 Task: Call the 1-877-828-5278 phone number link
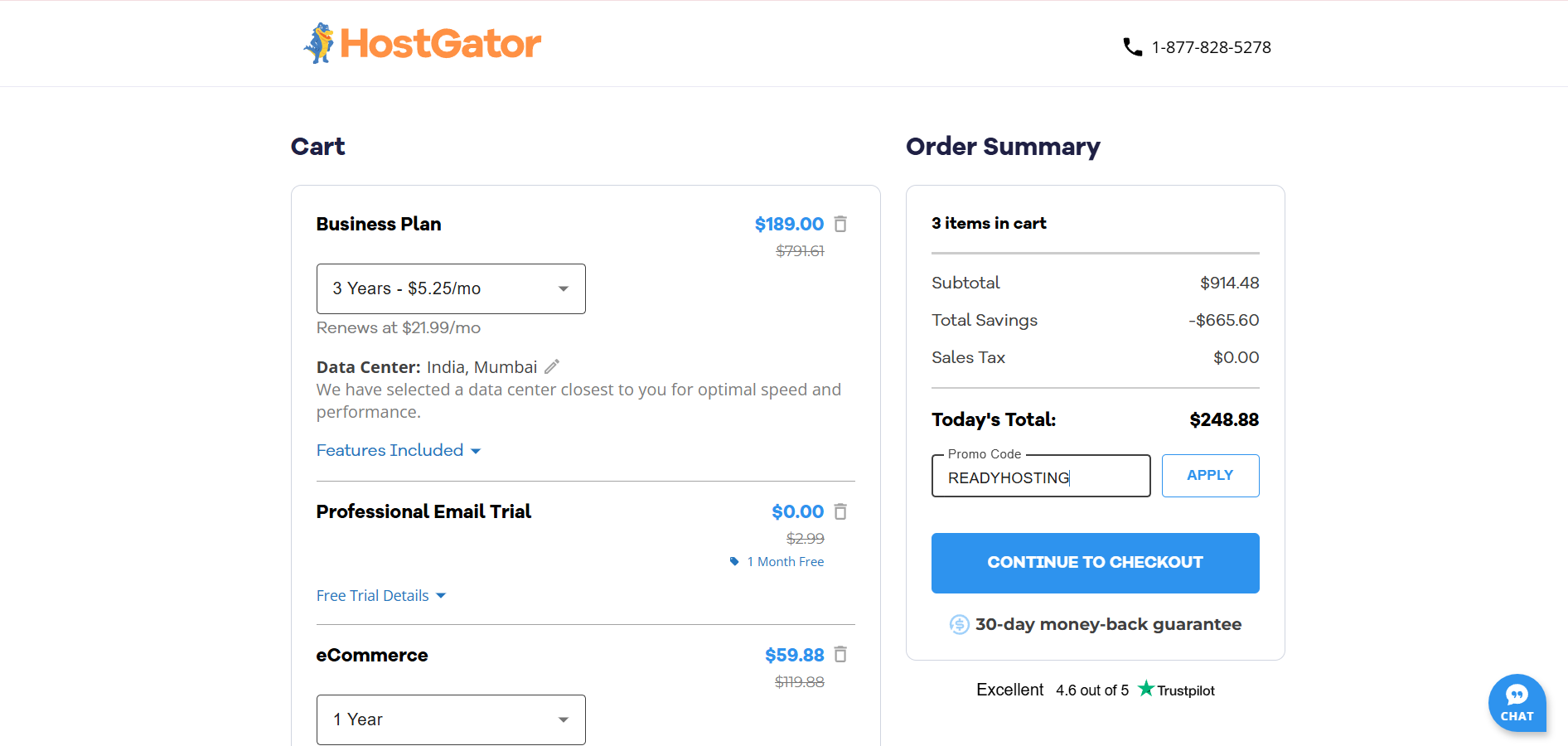click(x=1211, y=47)
